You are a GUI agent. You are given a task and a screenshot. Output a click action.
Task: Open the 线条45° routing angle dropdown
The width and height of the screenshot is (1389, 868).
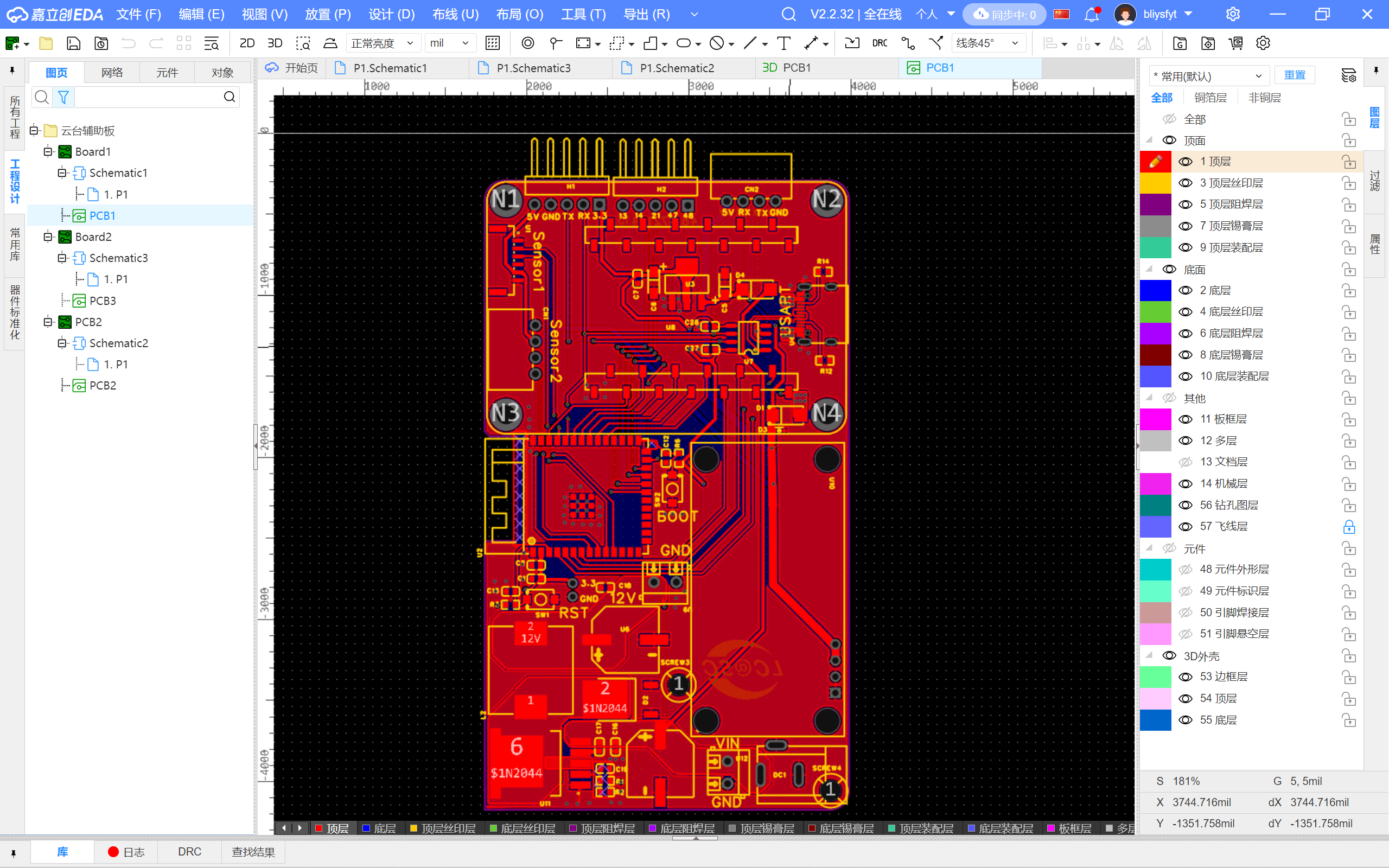pyautogui.click(x=988, y=43)
